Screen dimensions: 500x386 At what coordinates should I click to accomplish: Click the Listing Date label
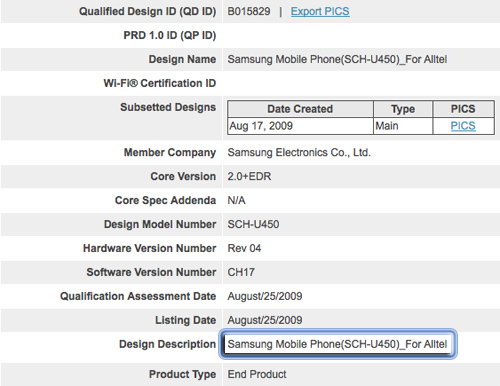point(185,320)
